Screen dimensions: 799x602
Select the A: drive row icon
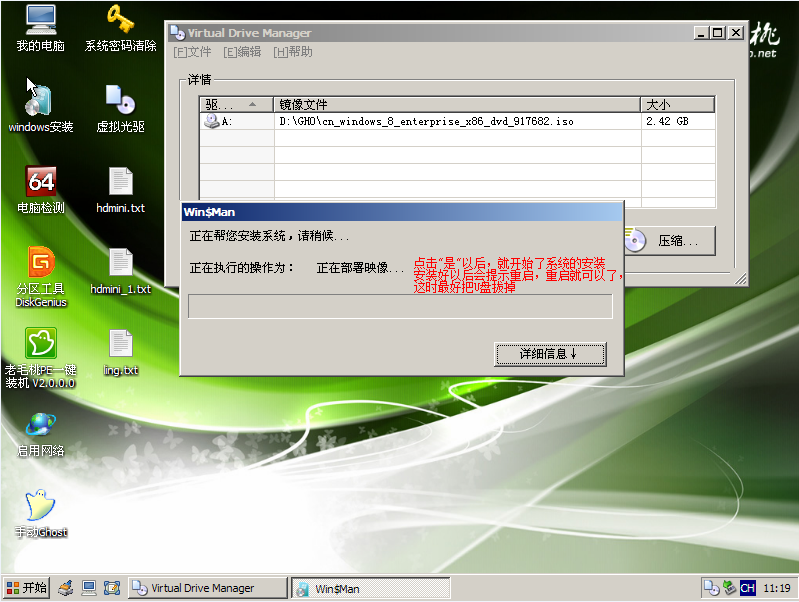tap(211, 121)
